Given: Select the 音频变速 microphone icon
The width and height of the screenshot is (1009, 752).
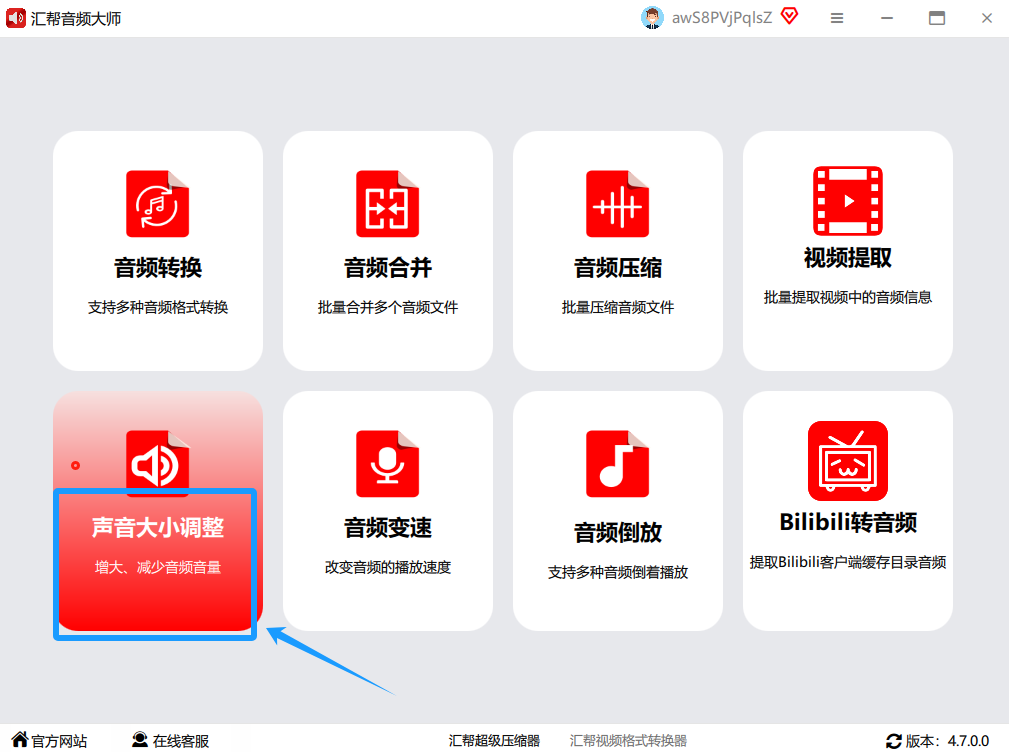Looking at the screenshot, I should (x=387, y=463).
